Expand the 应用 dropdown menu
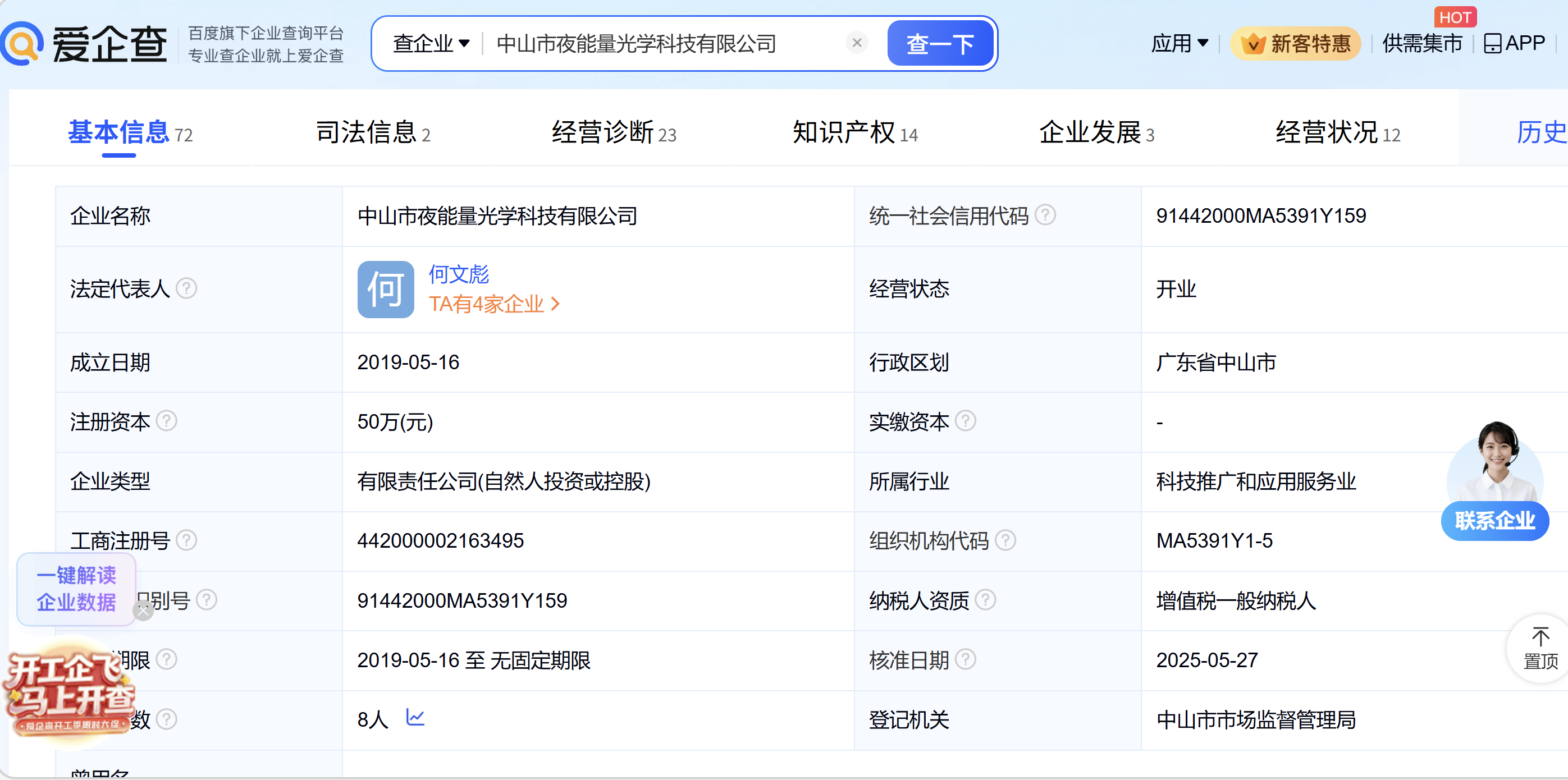 (1179, 43)
